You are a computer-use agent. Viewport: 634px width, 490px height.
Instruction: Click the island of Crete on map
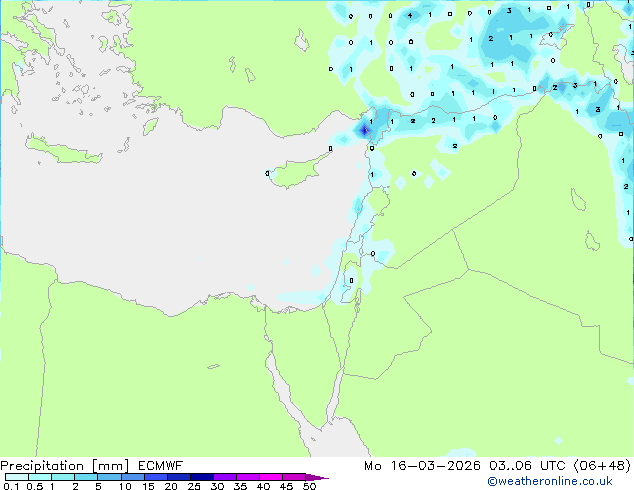click(x=63, y=150)
